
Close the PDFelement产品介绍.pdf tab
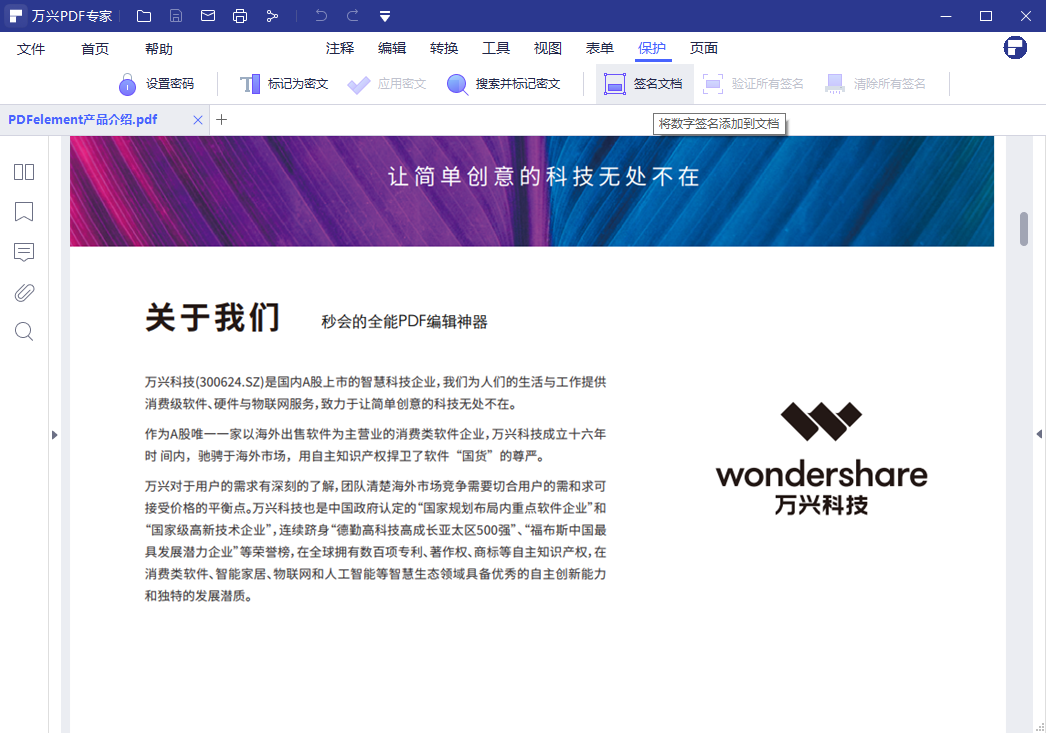[197, 120]
